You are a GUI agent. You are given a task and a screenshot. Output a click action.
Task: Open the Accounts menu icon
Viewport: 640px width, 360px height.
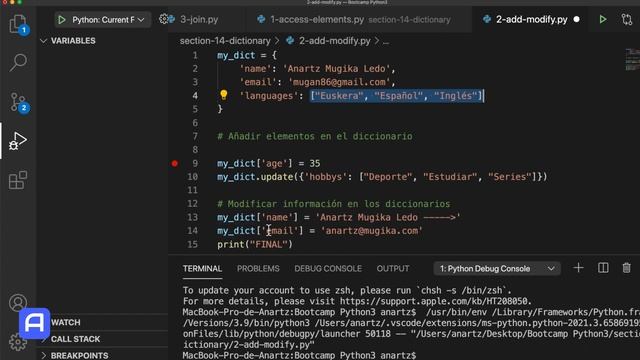point(18,302)
